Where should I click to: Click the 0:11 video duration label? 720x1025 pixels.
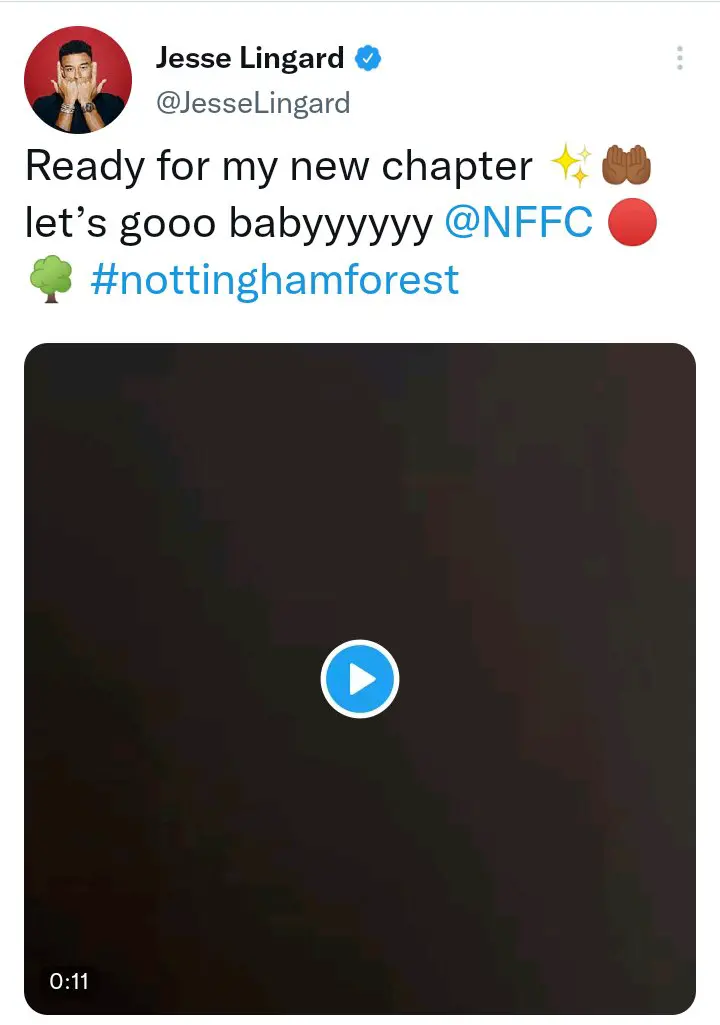coord(69,981)
